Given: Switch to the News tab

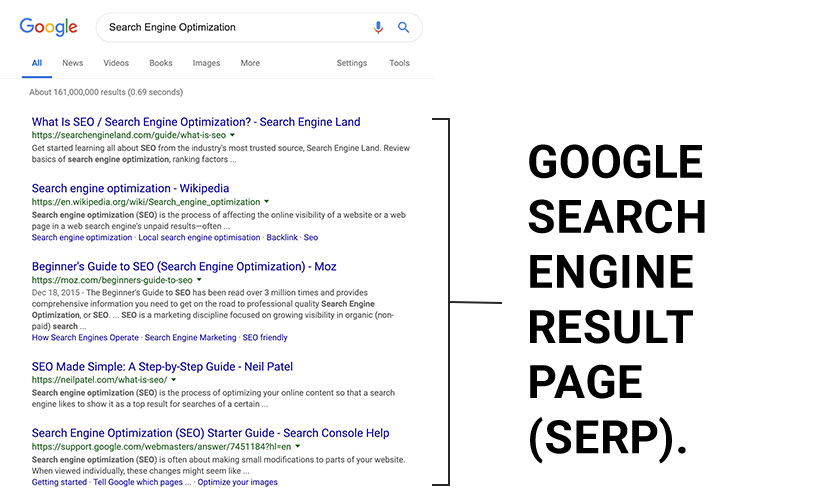Looking at the screenshot, I should point(73,63).
